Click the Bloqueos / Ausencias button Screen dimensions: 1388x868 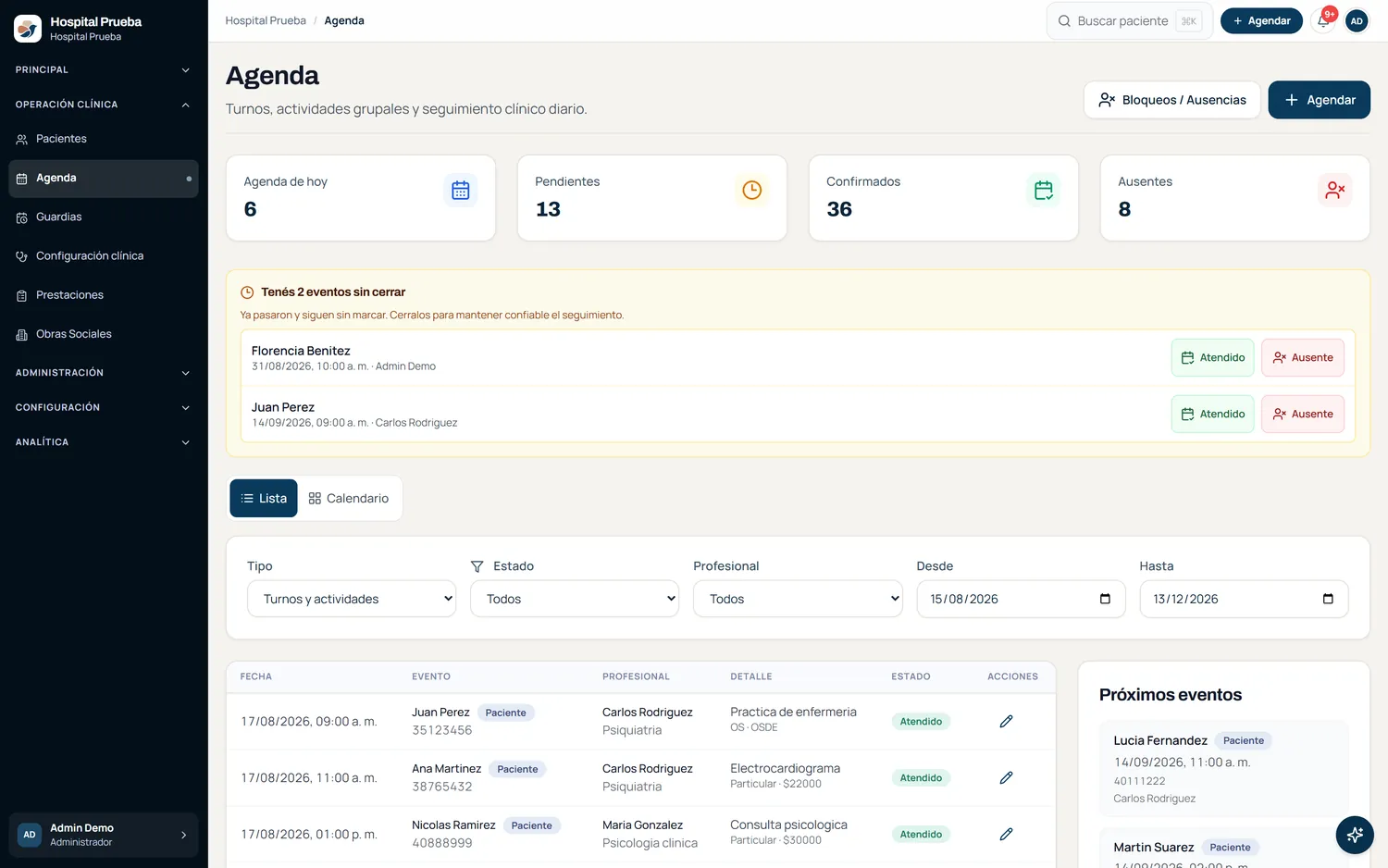pos(1171,100)
